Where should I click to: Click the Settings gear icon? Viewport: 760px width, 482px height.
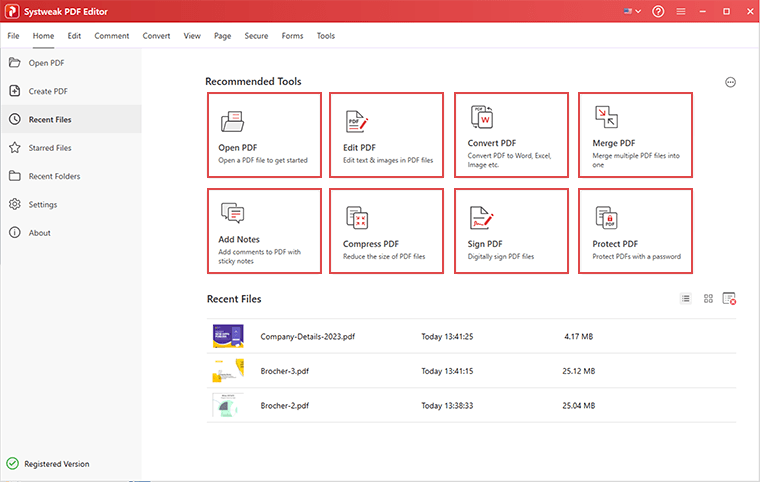(15, 204)
